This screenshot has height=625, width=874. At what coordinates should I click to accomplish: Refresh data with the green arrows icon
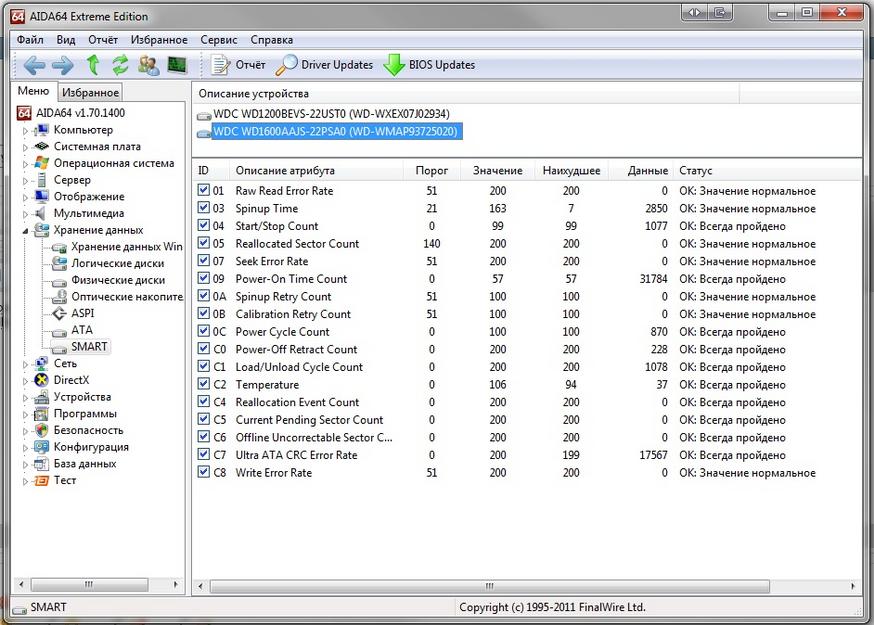(120, 65)
